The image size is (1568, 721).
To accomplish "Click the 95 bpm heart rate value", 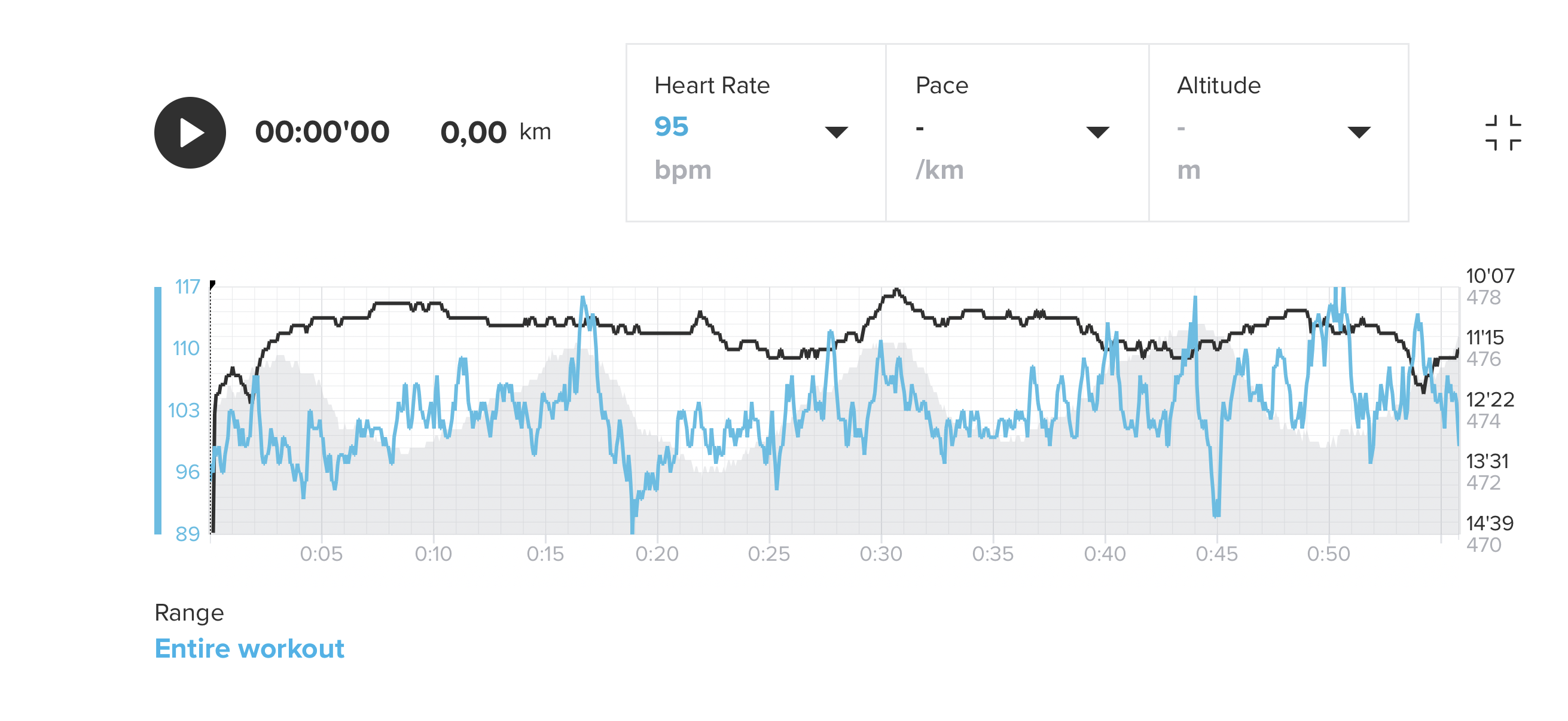I will tap(672, 127).
